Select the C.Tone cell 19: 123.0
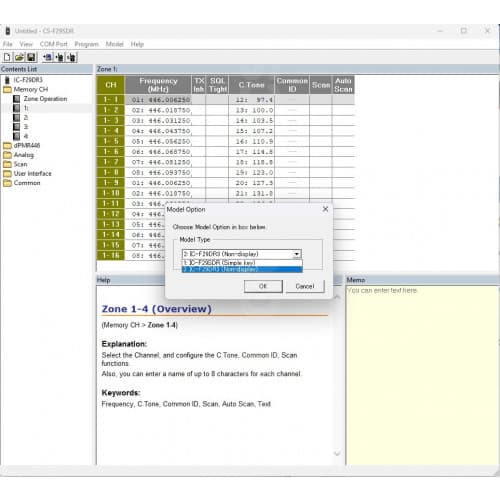 pos(252,173)
